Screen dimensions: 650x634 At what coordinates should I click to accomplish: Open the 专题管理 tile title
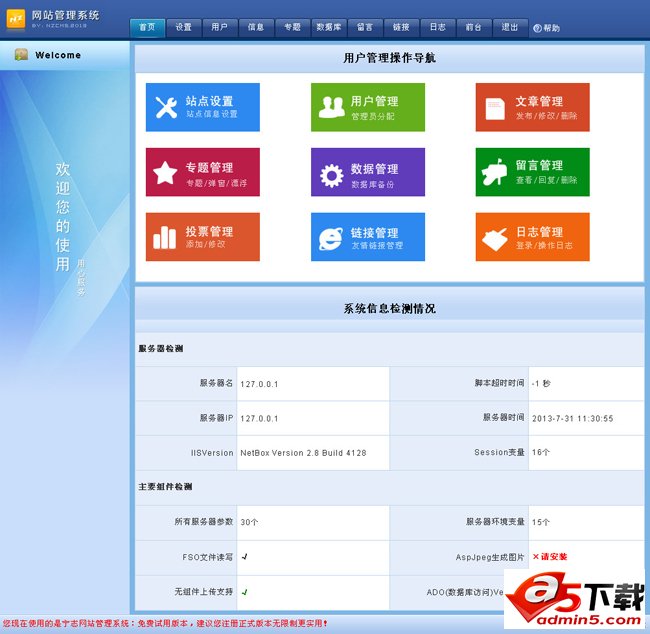209,168
